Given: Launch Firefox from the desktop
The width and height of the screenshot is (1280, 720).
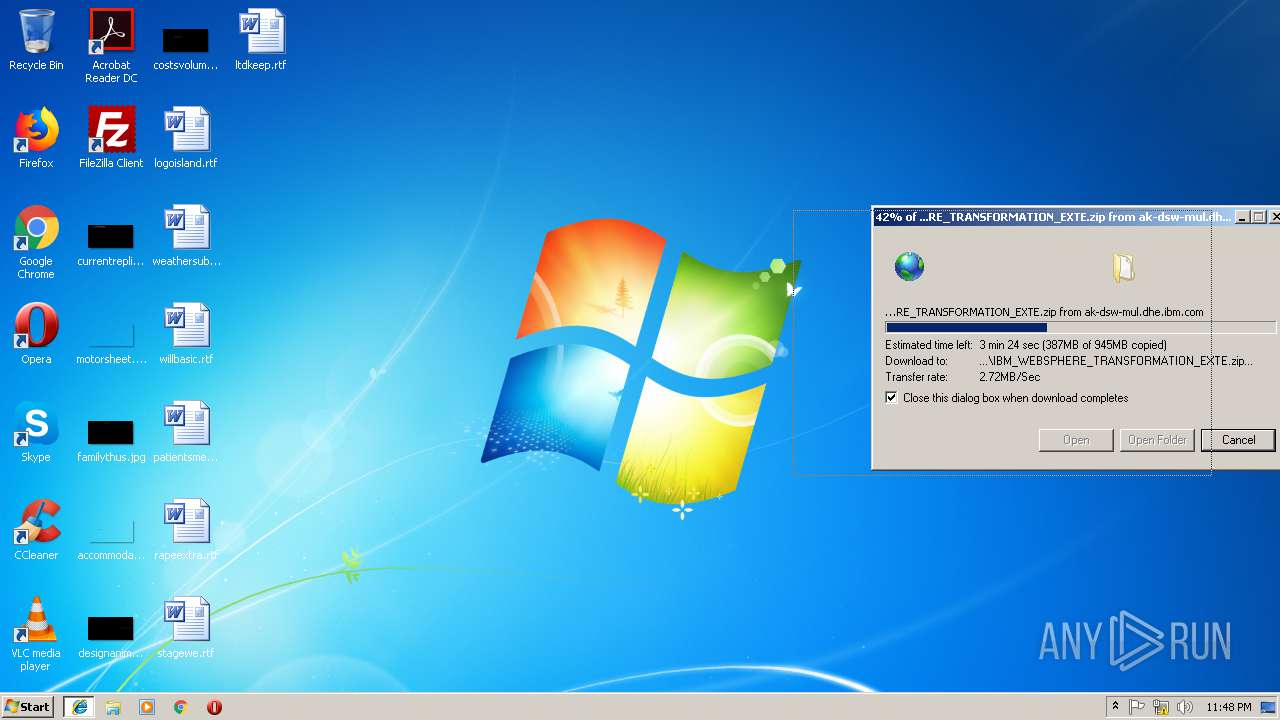Looking at the screenshot, I should click(36, 138).
